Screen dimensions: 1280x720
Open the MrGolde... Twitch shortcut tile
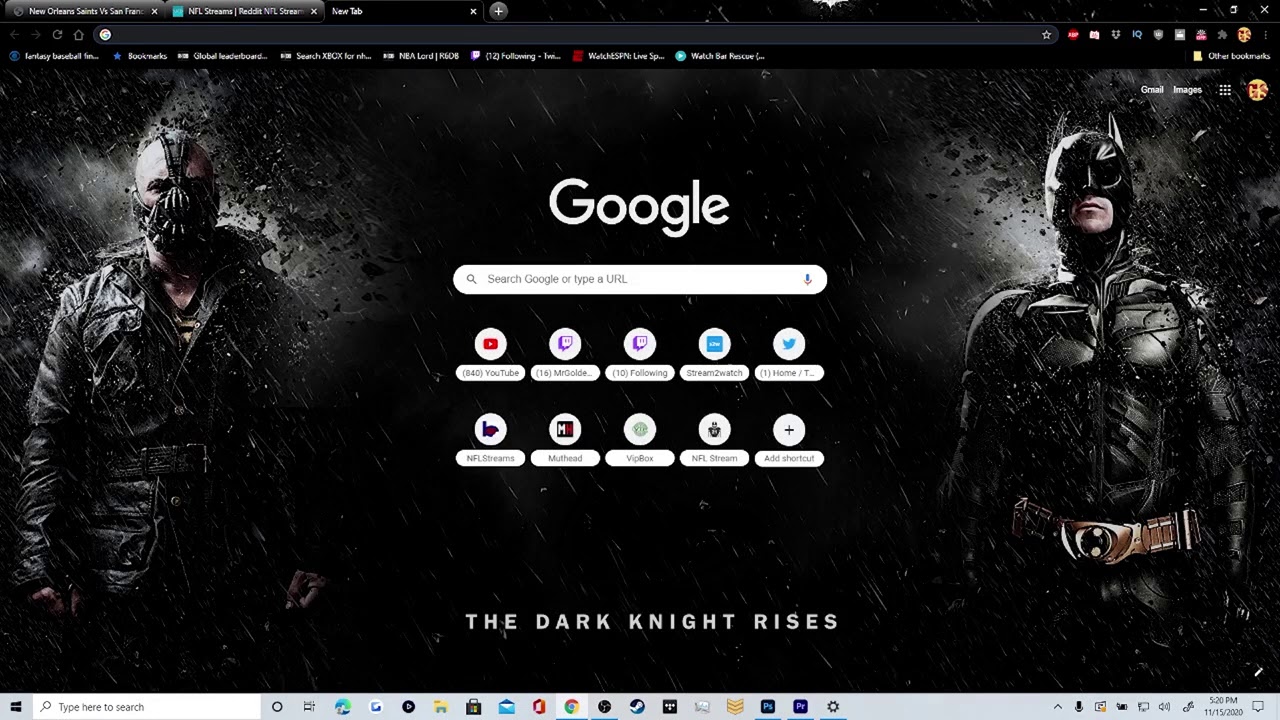pyautogui.click(x=565, y=354)
